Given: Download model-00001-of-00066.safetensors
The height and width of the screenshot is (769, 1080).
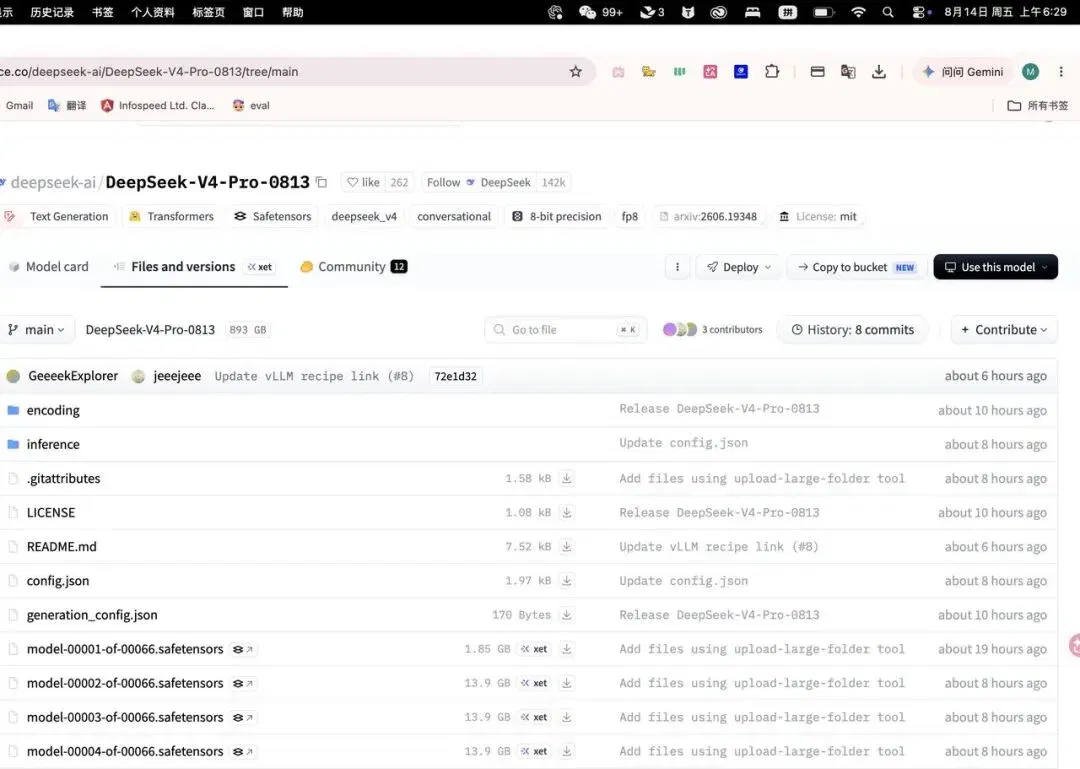Looking at the screenshot, I should click(566, 649).
